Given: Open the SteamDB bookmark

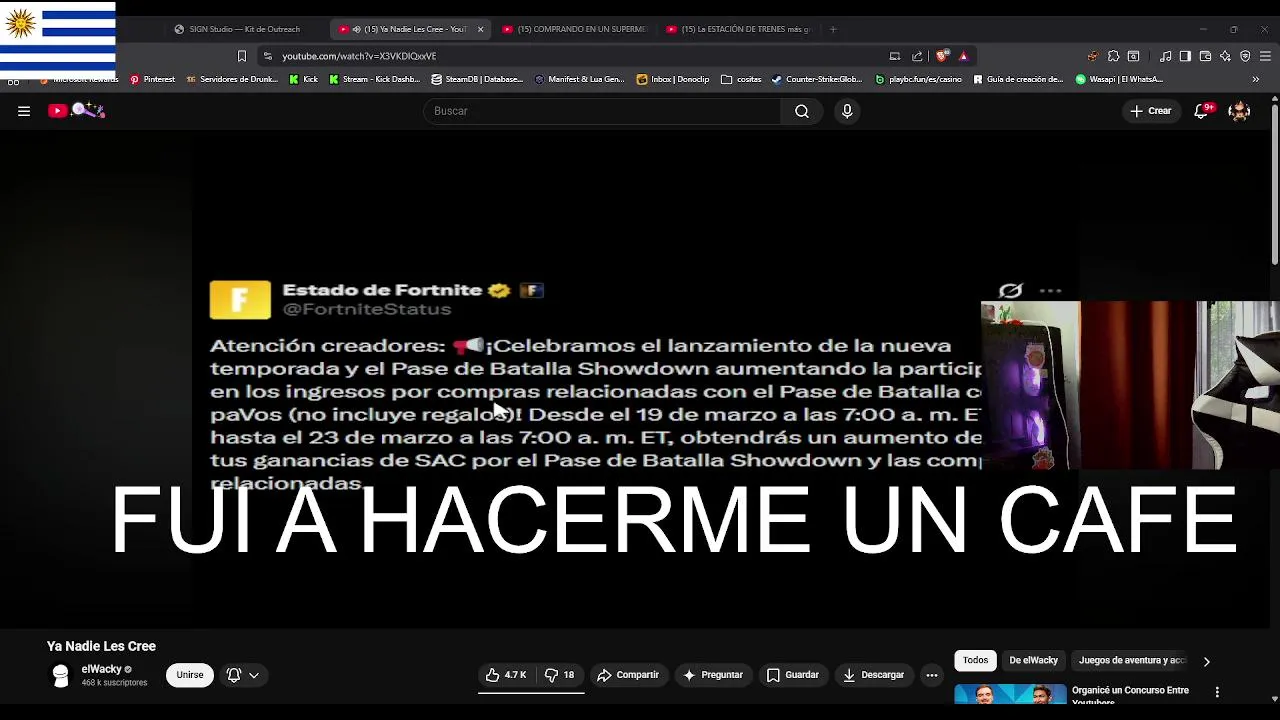Looking at the screenshot, I should point(477,79).
